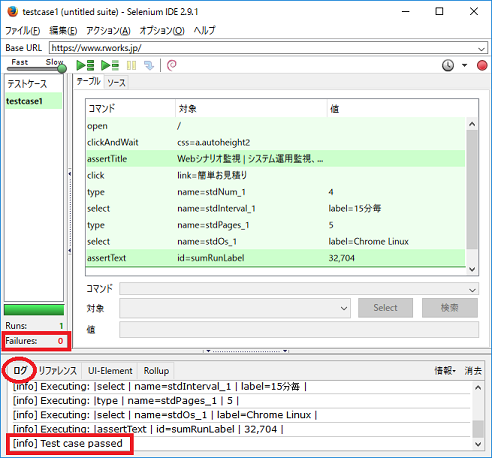
Task: Play current test case button
Action: tap(110, 65)
